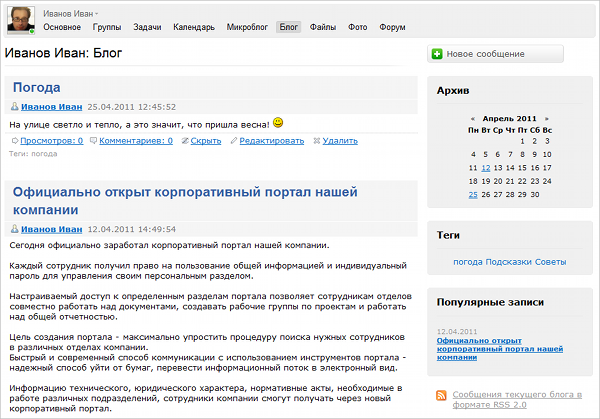Click author icon beside Погода post

coord(14,106)
